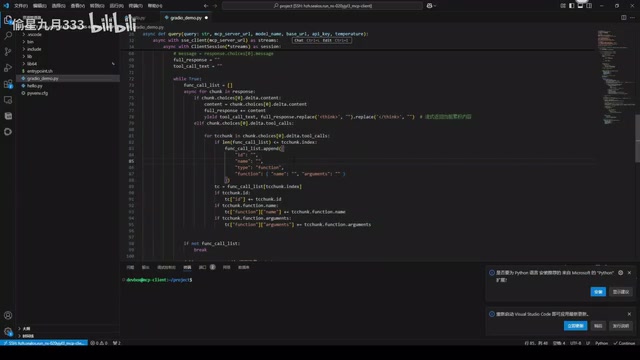Click the VS Code logo in the title bar
The width and height of the screenshot is (640, 360).
click(x=6, y=6)
